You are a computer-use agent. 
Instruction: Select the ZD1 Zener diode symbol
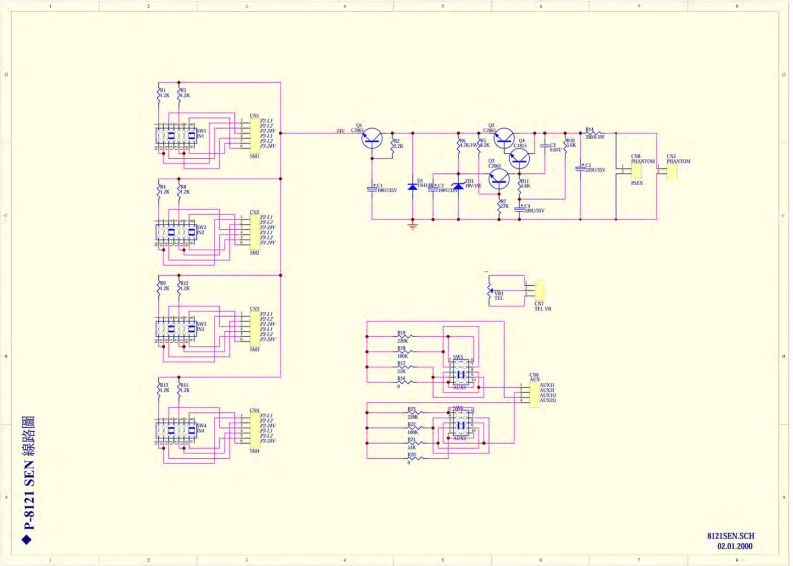[459, 186]
